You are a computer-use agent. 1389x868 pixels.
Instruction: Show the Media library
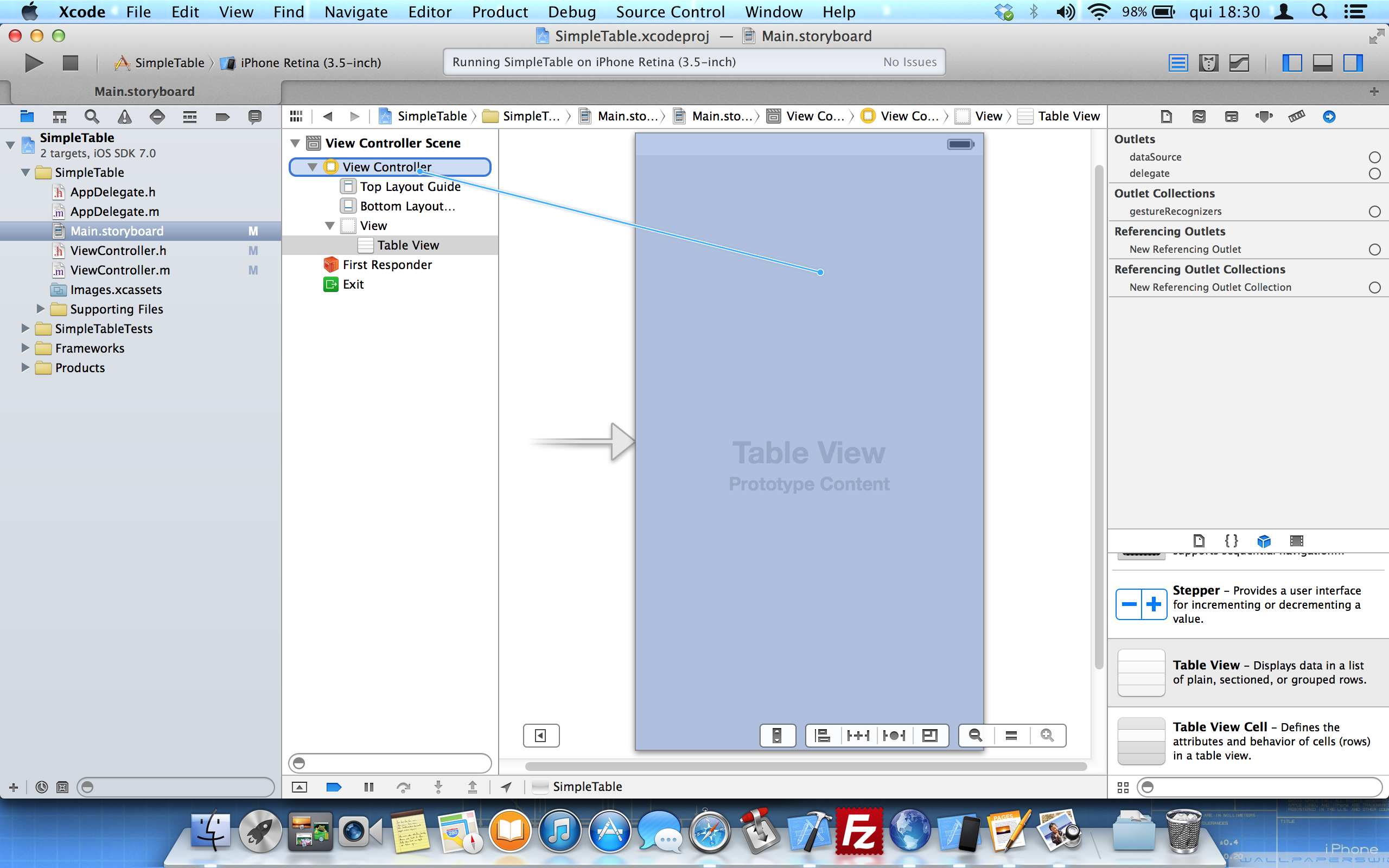click(1297, 540)
